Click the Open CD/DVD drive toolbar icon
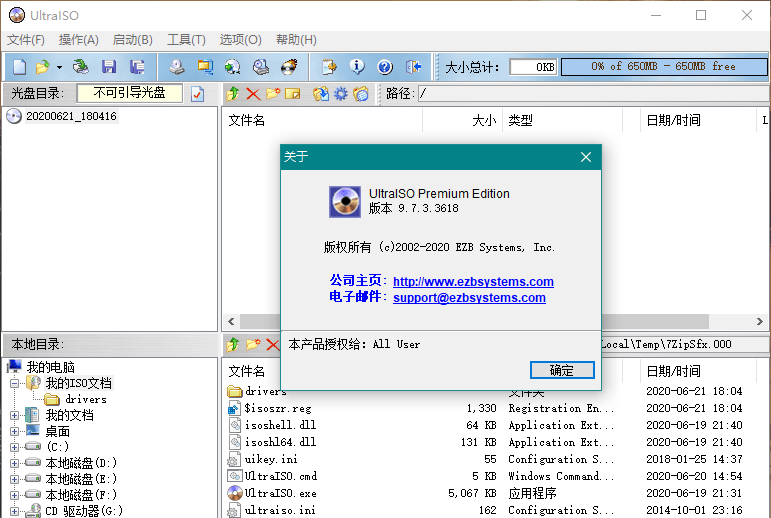 [81, 66]
